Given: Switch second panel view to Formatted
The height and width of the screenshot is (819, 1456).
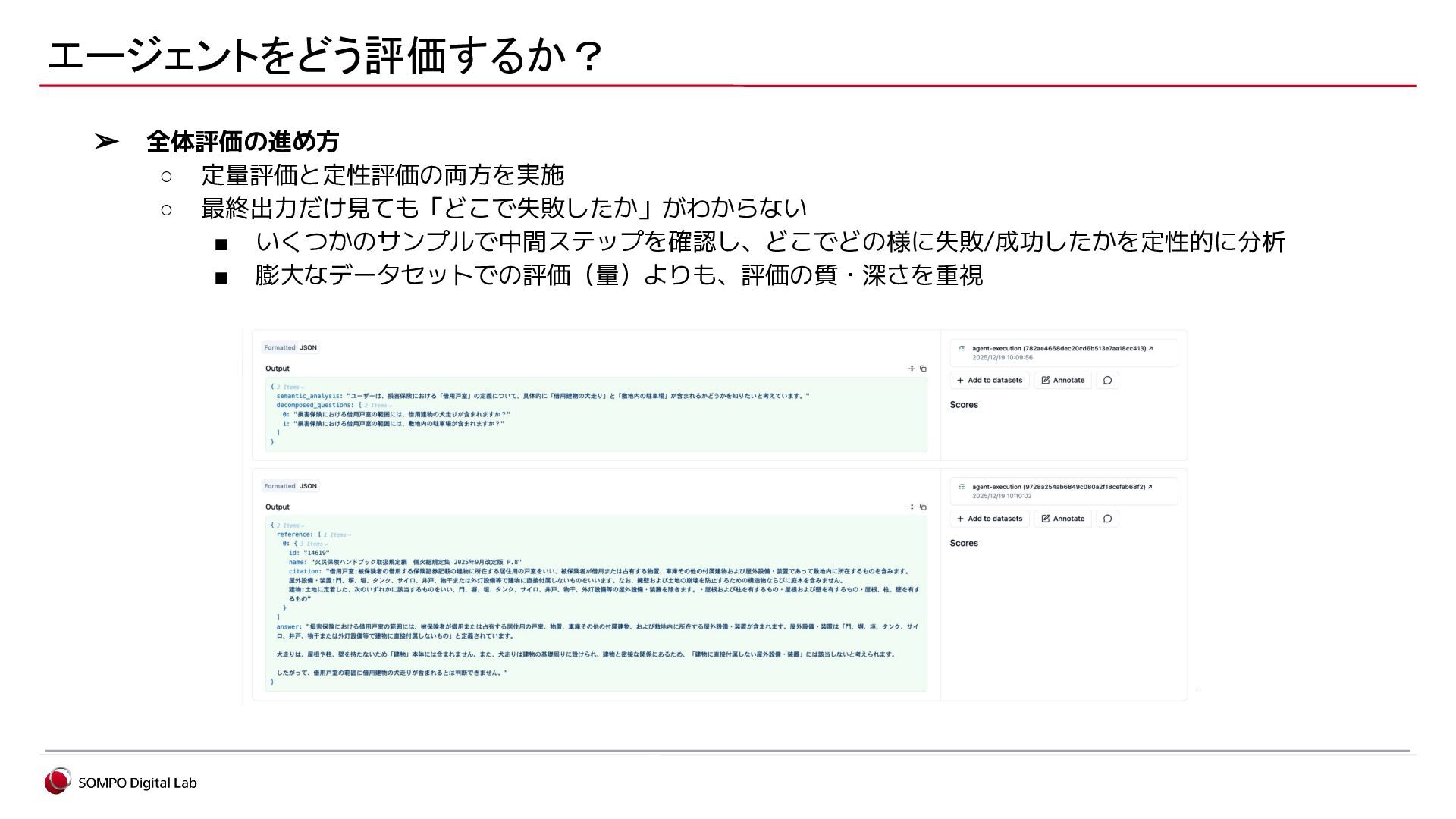Looking at the screenshot, I should [279, 486].
